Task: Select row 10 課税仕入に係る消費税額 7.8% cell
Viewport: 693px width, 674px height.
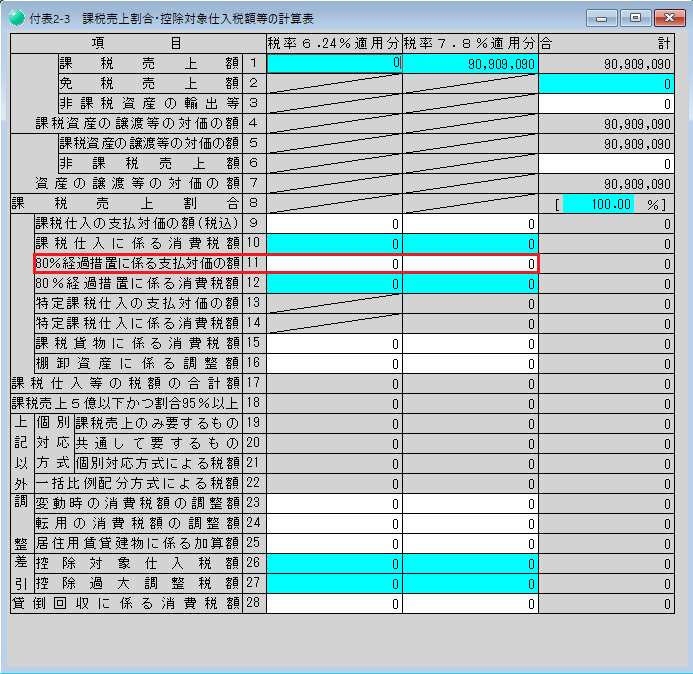Action: click(x=470, y=244)
